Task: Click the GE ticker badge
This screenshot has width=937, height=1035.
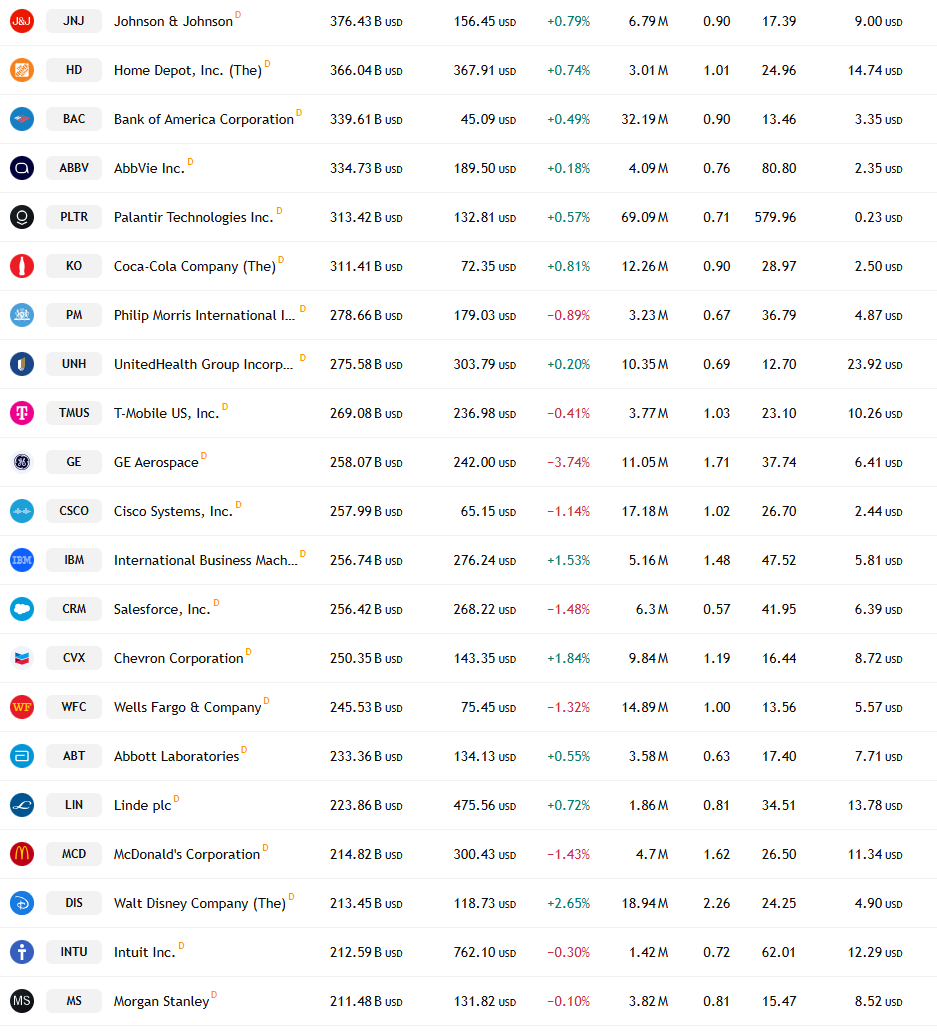Action: coord(74,462)
